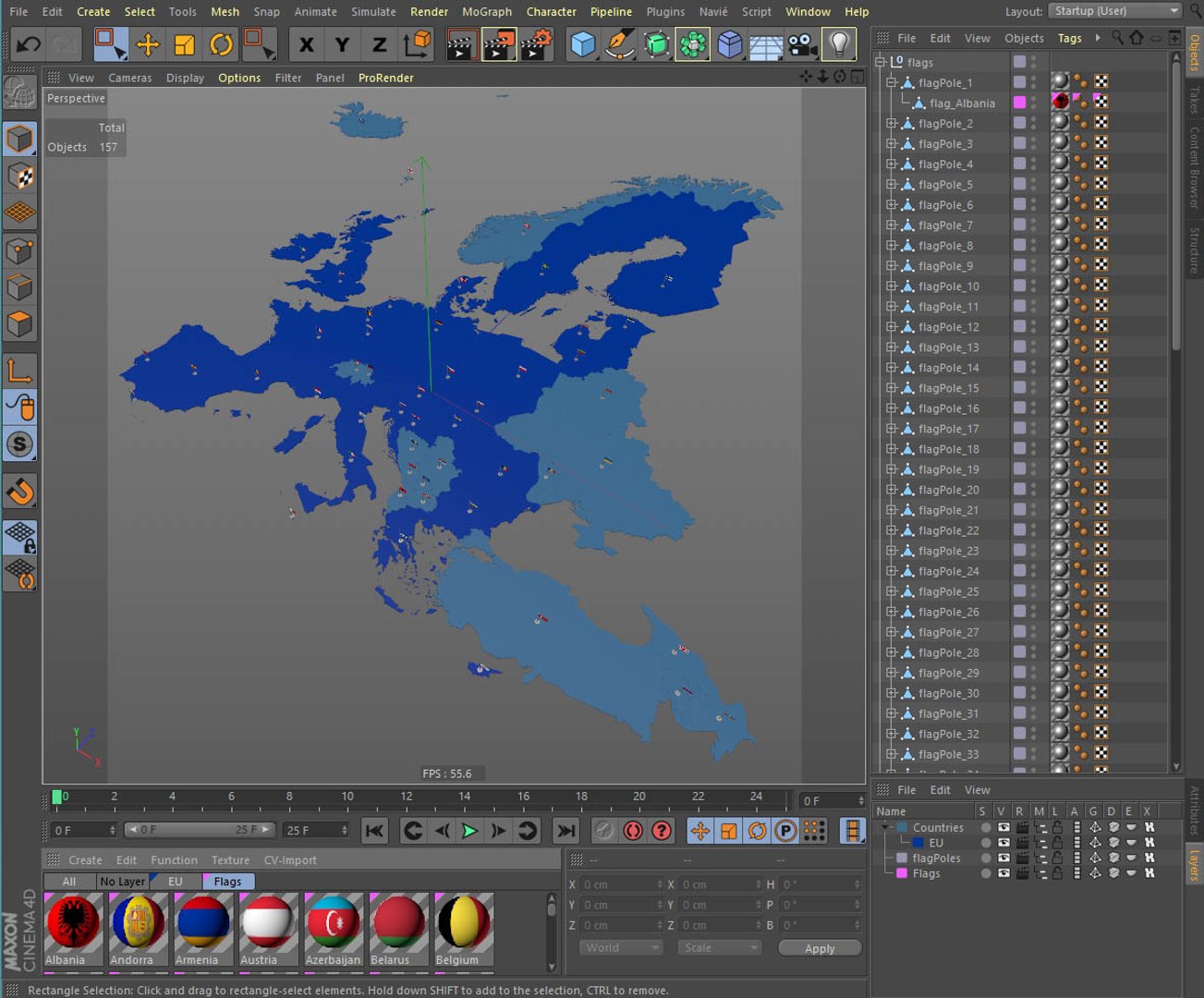
Task: Add a Light object
Action: (838, 43)
